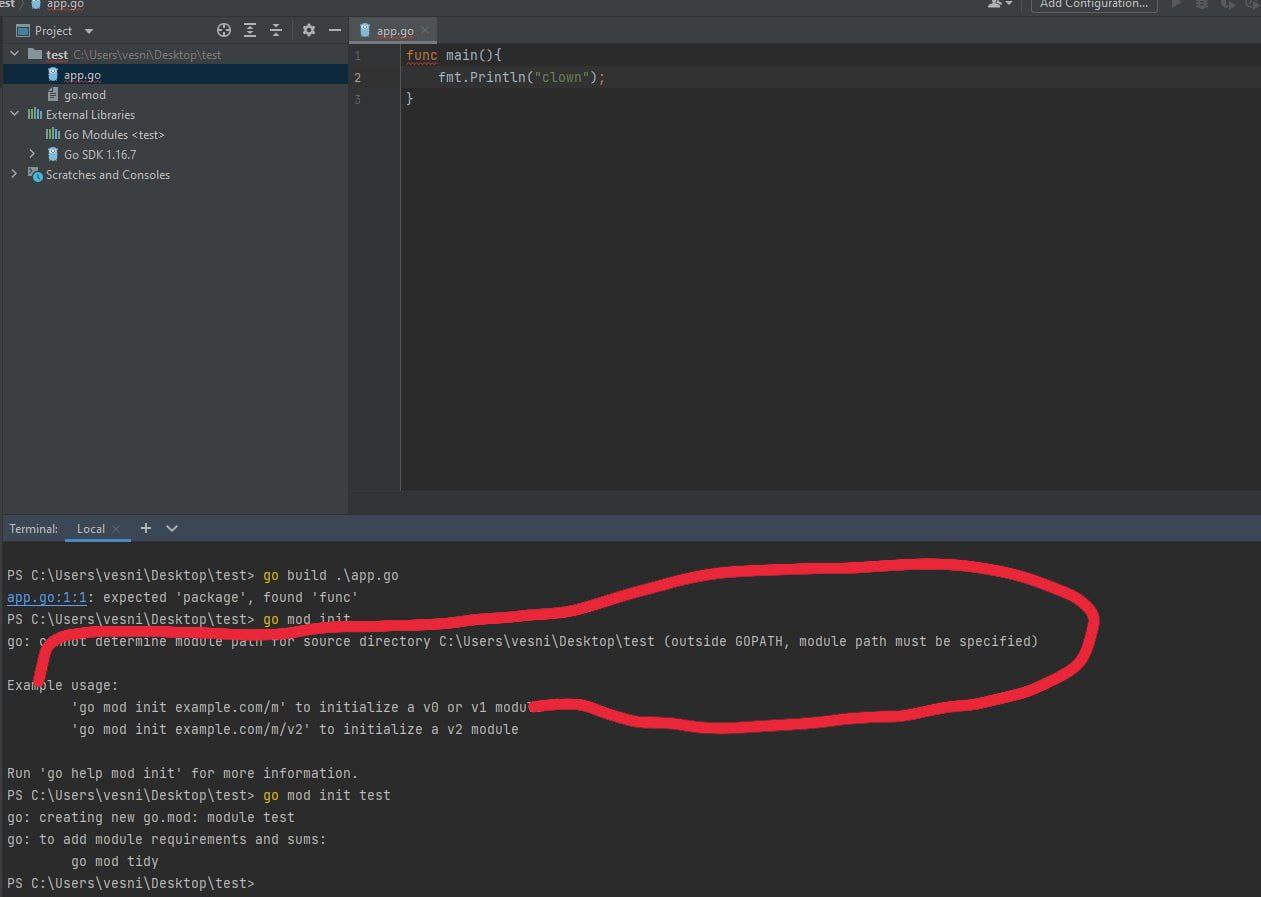Click the "clown" string in the code
Image resolution: width=1261 pixels, height=897 pixels.
point(562,77)
